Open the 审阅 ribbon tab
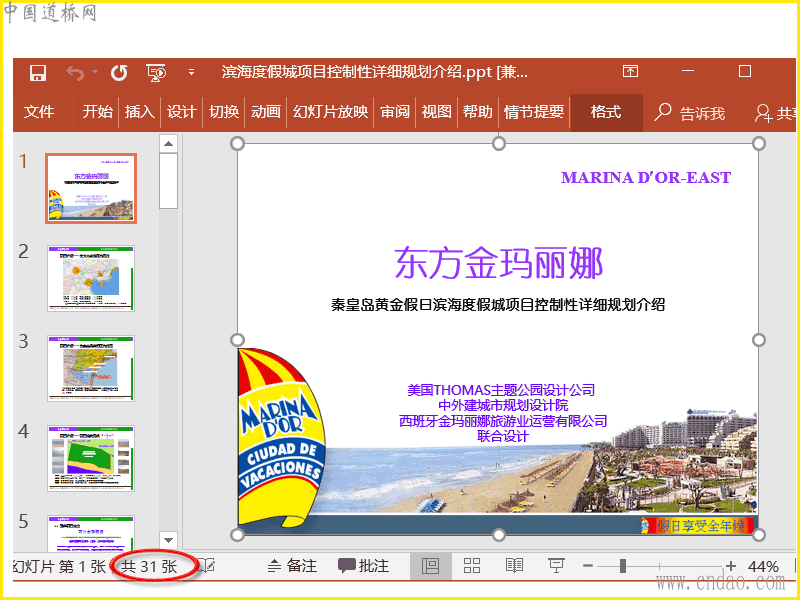Image resolution: width=800 pixels, height=600 pixels. point(395,111)
